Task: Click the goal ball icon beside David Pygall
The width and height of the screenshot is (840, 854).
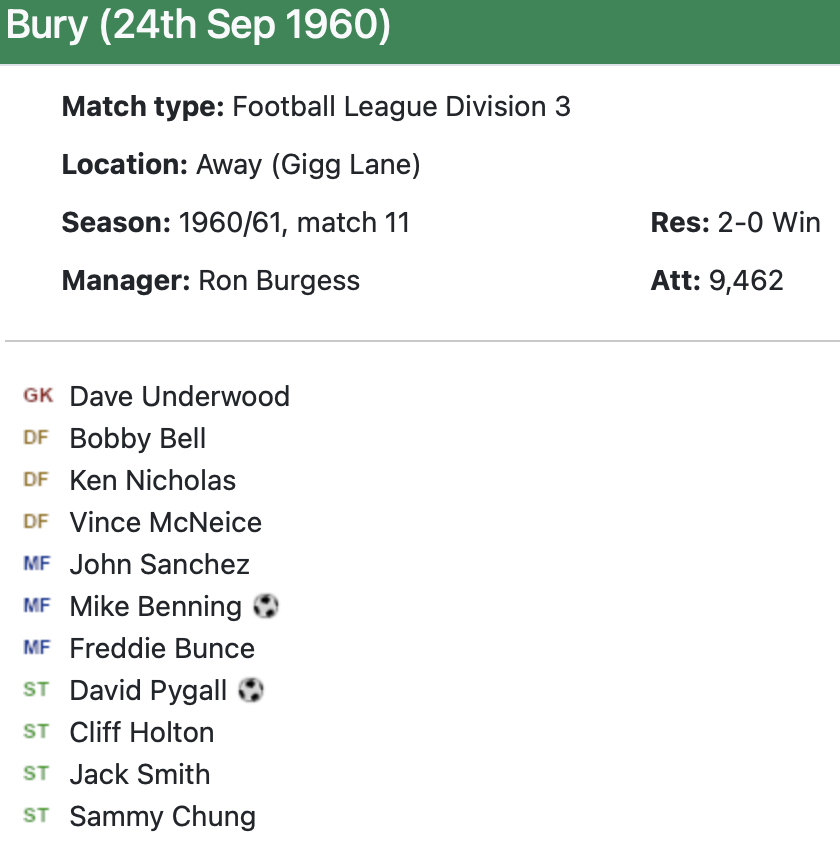Action: tap(252, 690)
